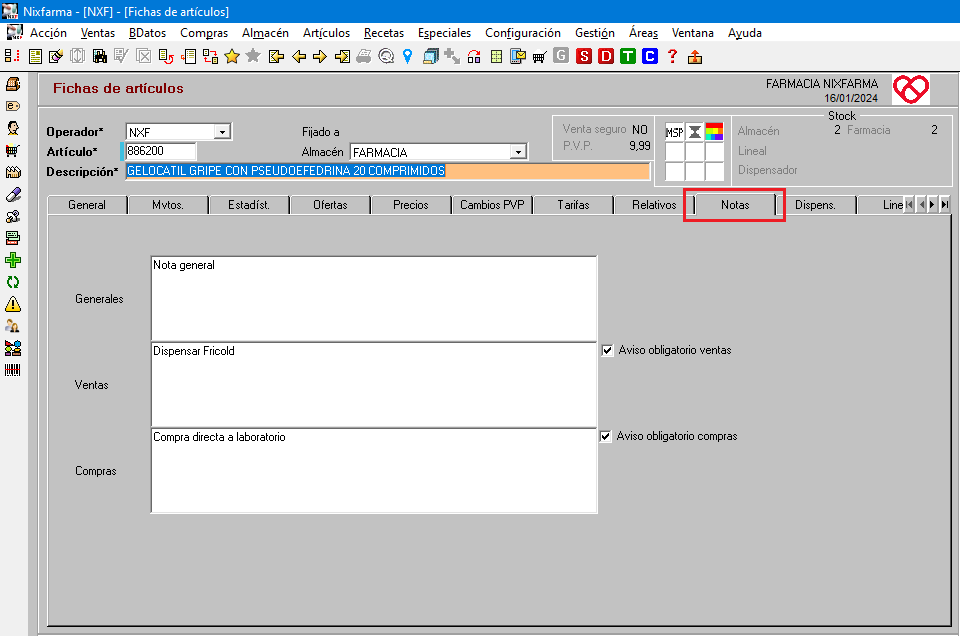The image size is (960, 636).
Task: Click the gray G toolbar button
Action: [x=561, y=56]
